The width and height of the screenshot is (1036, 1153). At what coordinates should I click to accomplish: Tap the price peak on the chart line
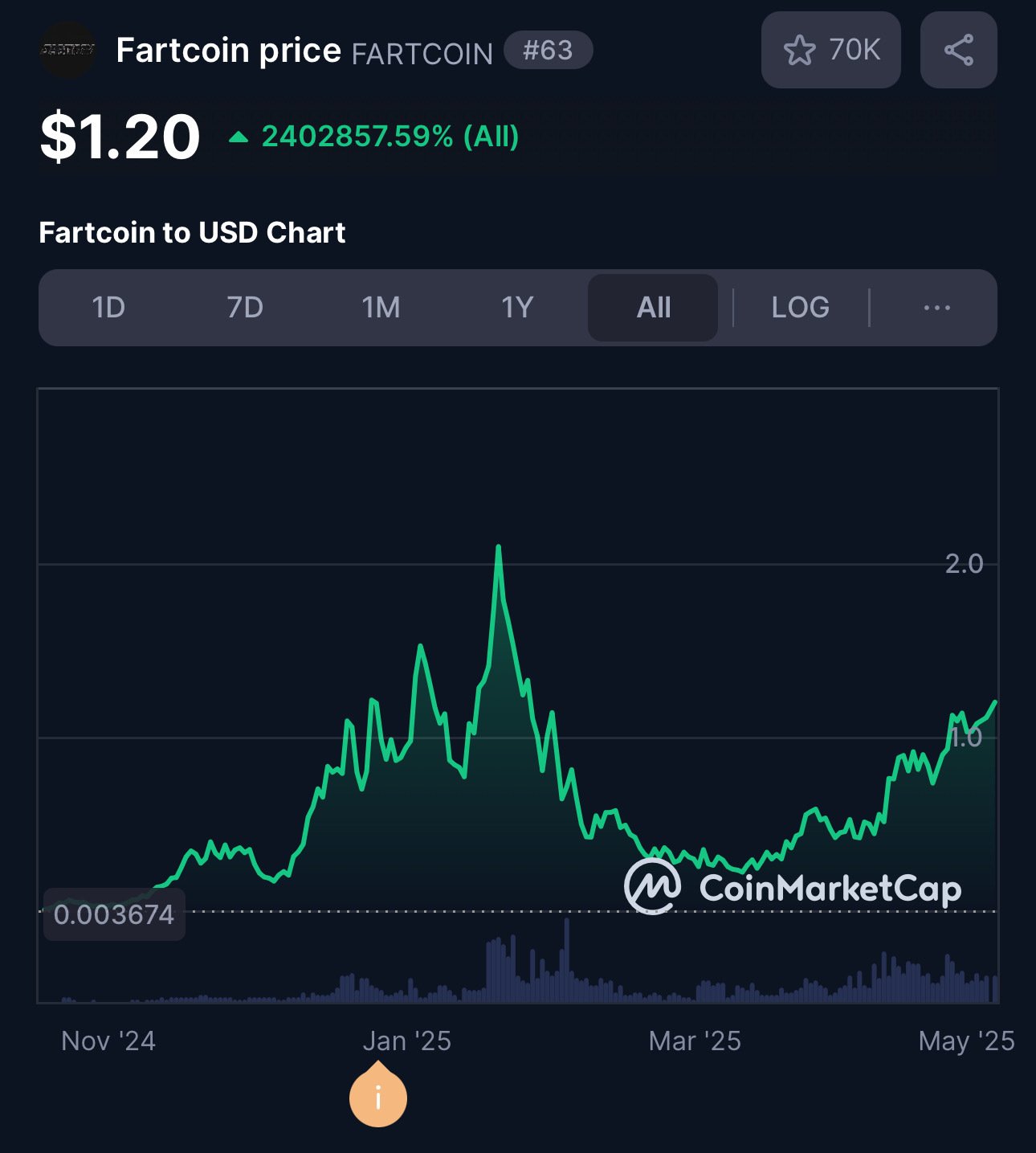click(x=499, y=547)
